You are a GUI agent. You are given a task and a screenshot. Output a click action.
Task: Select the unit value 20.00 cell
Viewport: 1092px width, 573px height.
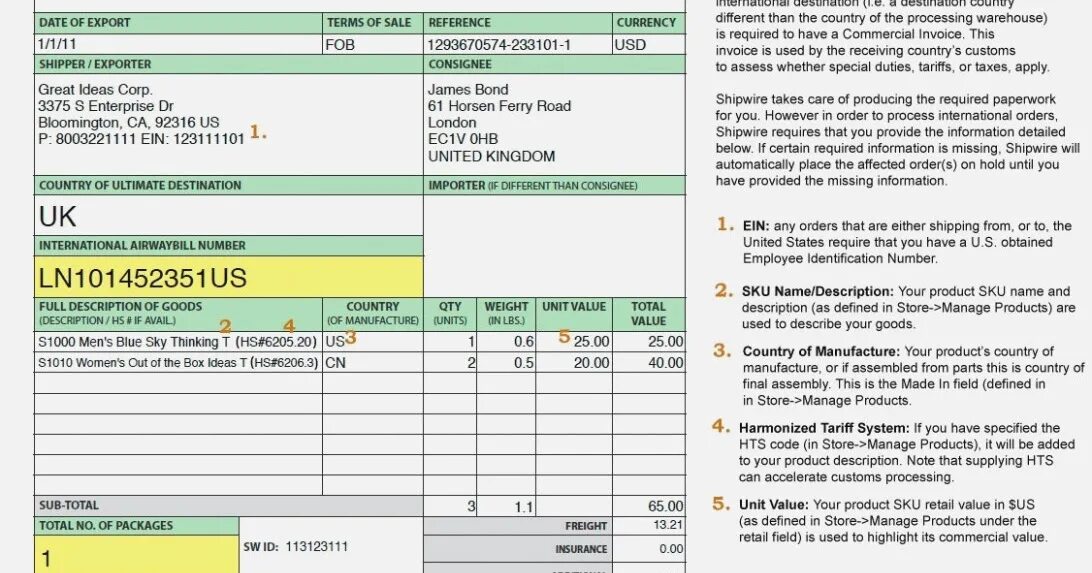(575, 363)
